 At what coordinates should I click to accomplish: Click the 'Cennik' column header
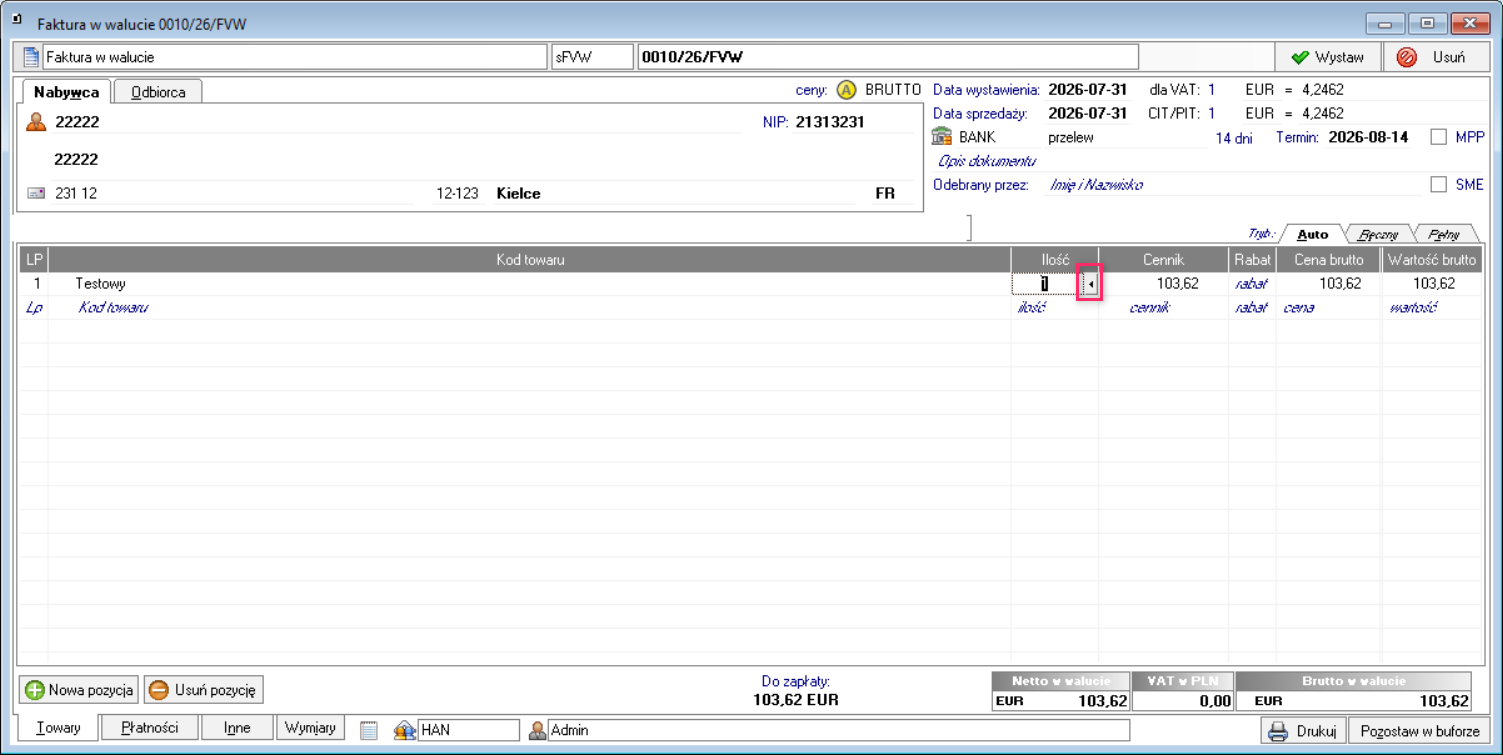1163,260
